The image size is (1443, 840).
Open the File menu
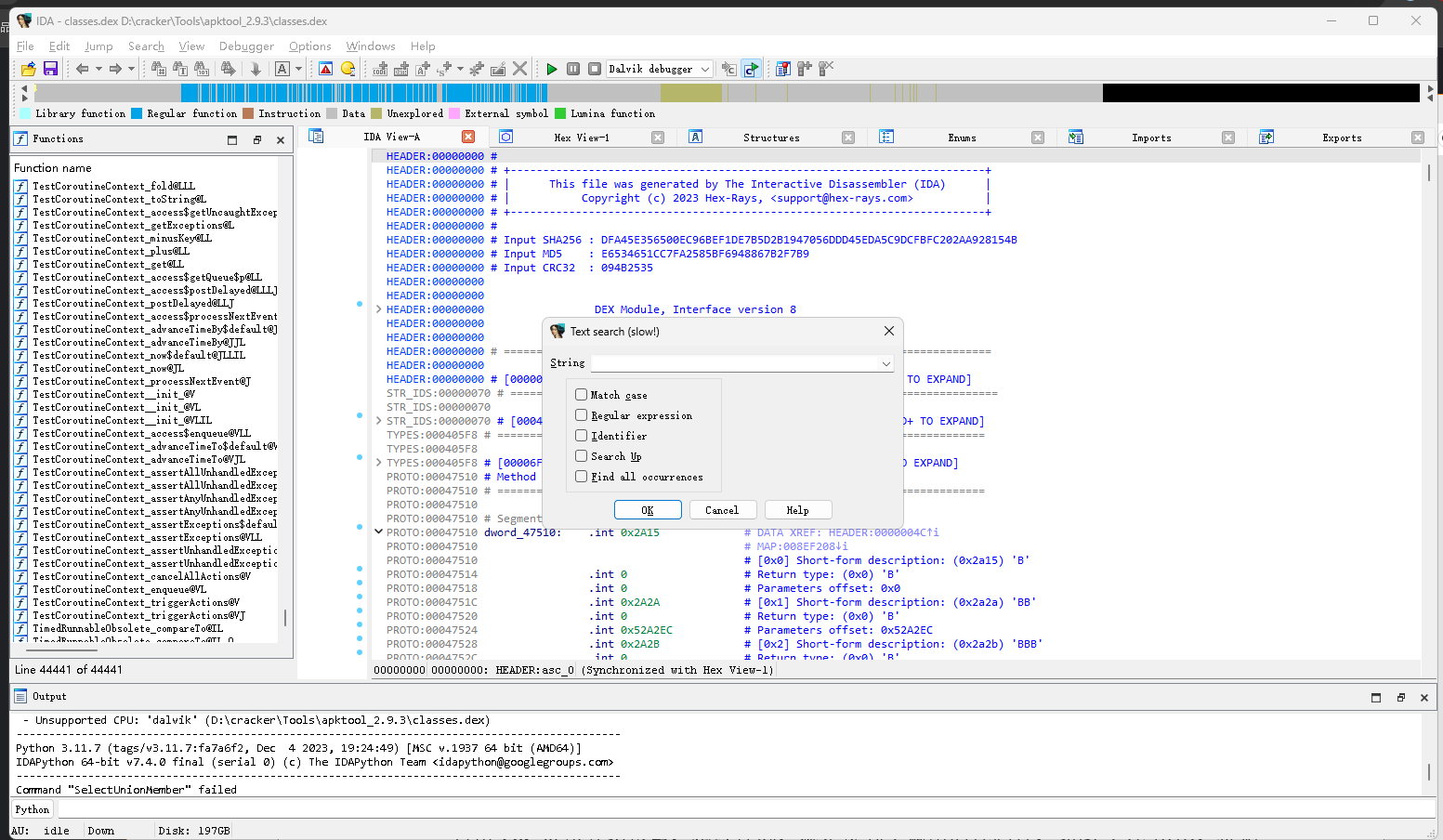(25, 46)
